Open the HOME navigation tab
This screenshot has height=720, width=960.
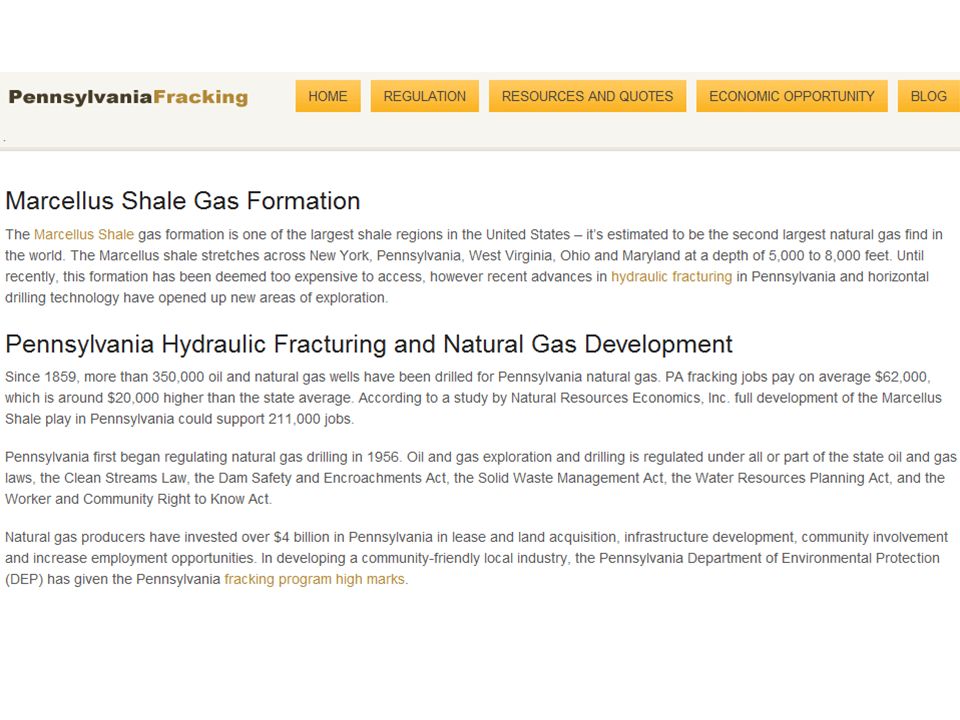[328, 96]
